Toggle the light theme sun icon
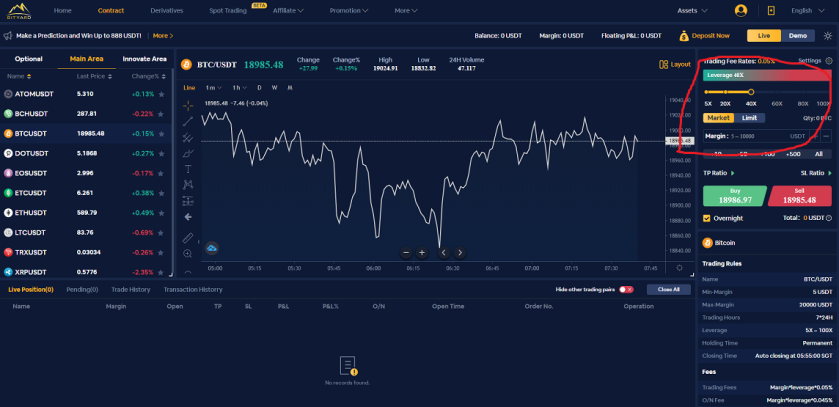 click(x=828, y=36)
